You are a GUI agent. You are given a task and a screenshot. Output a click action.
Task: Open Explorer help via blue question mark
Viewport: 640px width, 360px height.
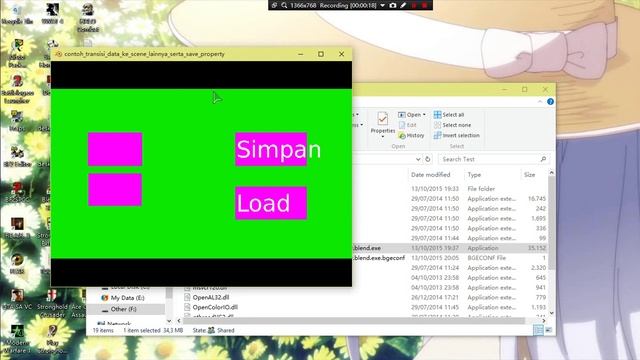(550, 101)
